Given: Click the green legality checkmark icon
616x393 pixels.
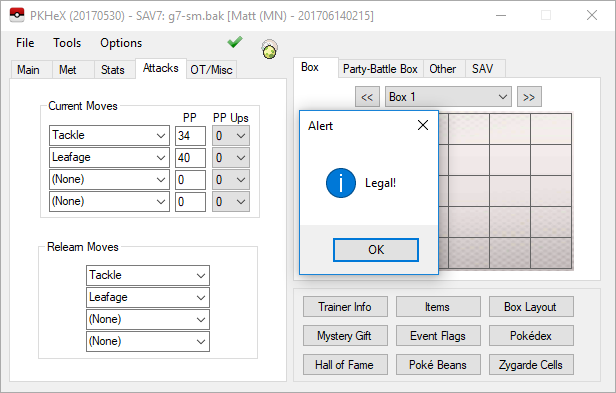Looking at the screenshot, I should [235, 42].
